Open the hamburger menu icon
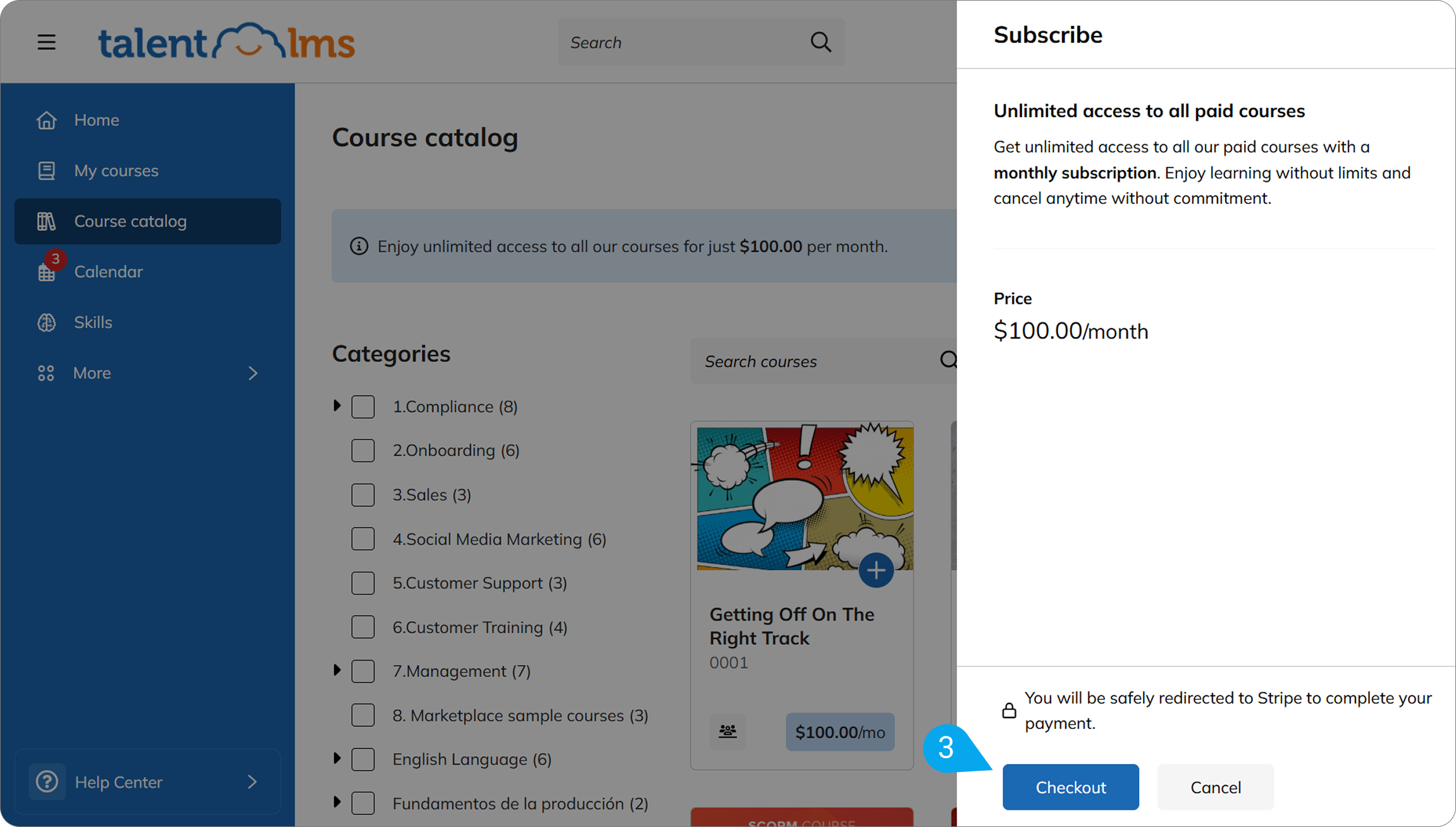This screenshot has height=827, width=1456. [46, 42]
